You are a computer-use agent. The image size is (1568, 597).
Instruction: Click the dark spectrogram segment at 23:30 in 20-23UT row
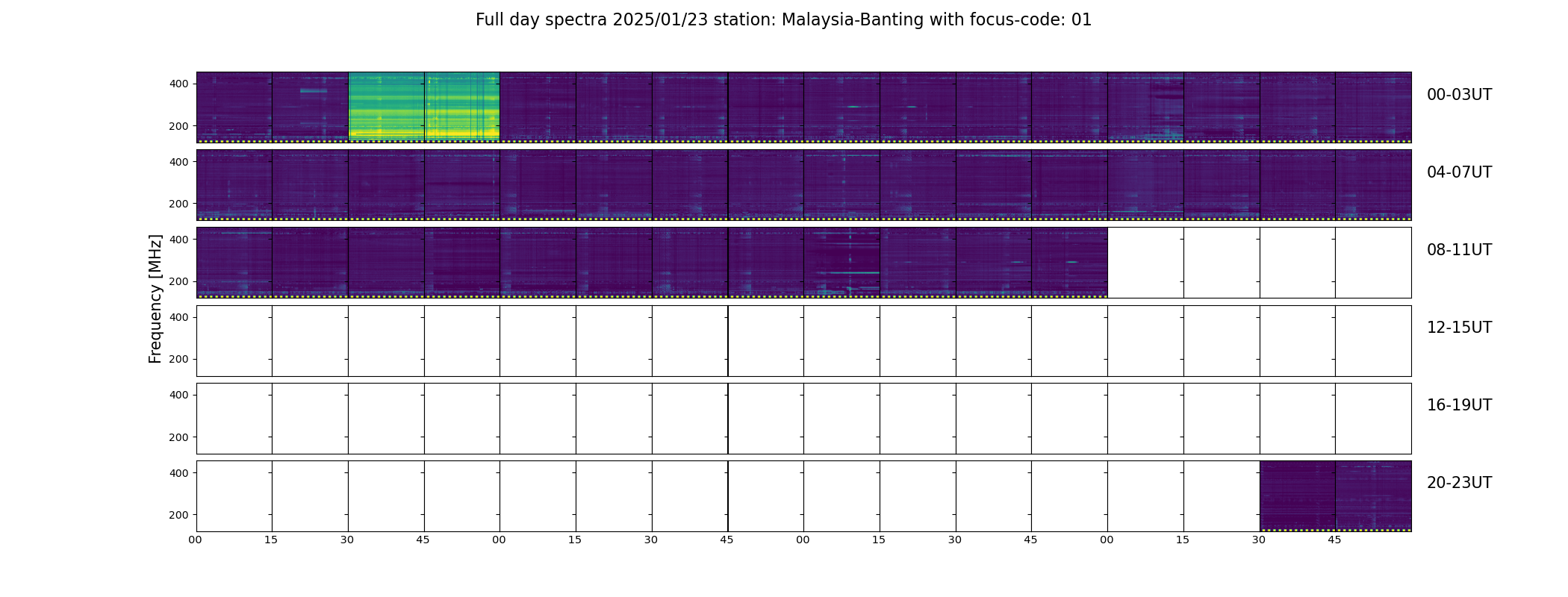coord(1298,496)
